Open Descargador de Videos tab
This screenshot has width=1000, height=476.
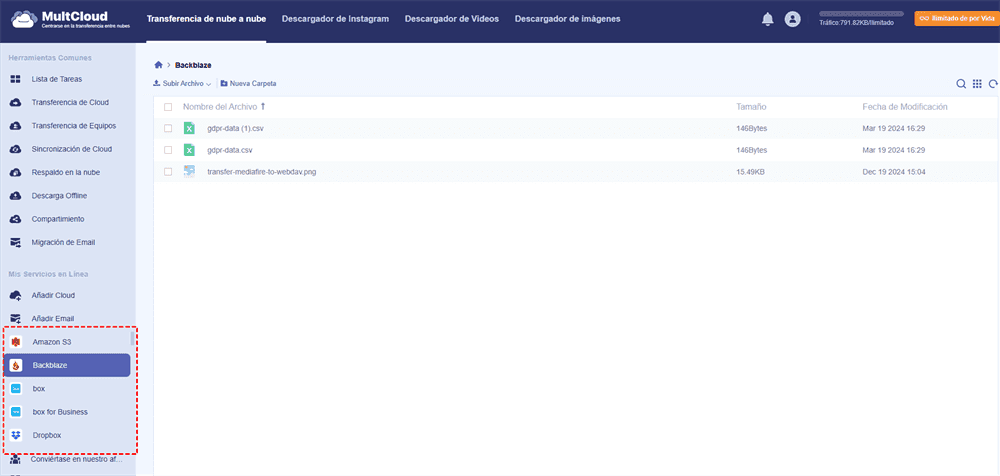coord(452,19)
